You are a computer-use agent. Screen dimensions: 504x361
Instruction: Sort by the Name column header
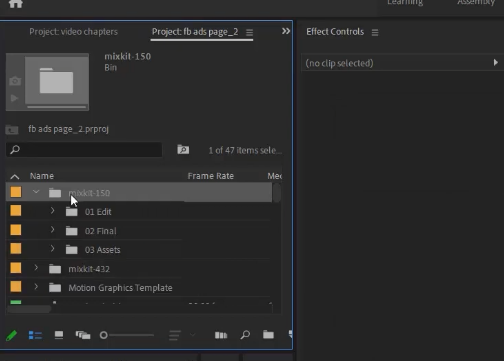(x=42, y=176)
